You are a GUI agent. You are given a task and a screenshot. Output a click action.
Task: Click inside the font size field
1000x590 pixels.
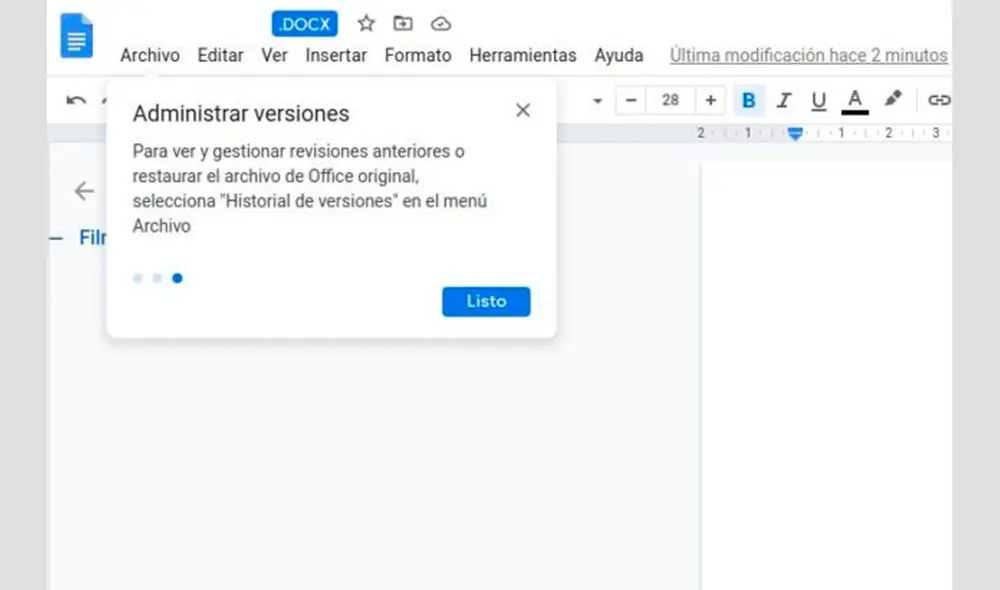tap(671, 100)
